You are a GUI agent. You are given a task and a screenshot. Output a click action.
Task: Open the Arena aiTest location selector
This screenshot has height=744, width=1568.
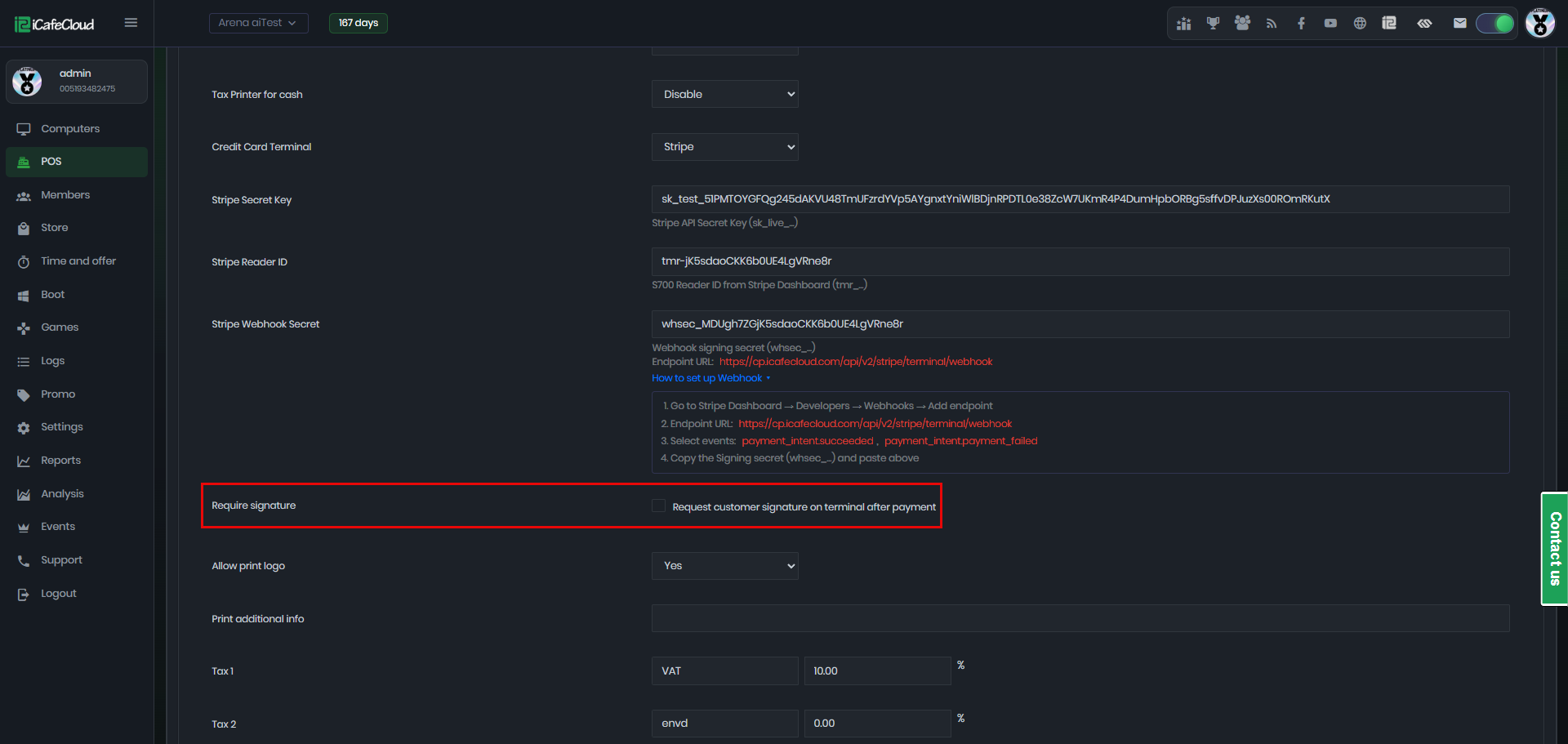point(258,23)
